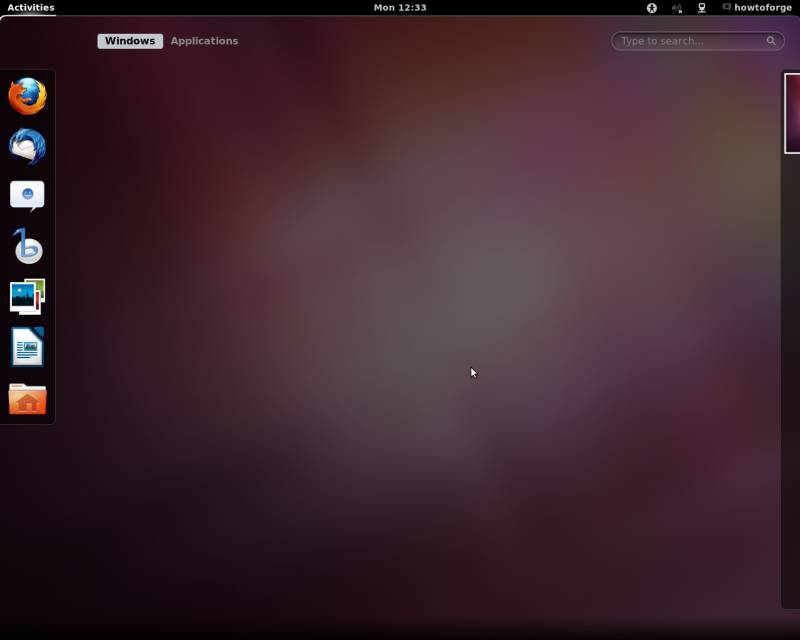
Task: Click the search magnifier icon
Action: click(x=771, y=41)
